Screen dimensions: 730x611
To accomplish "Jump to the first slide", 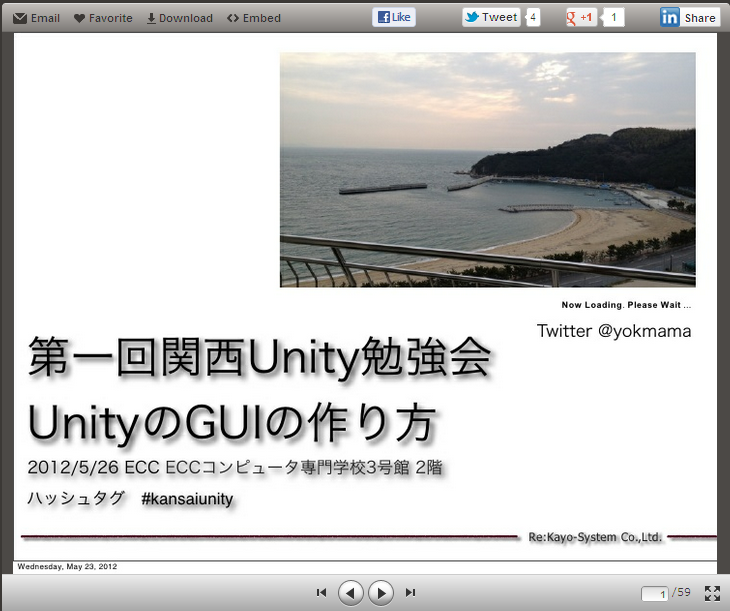I will (x=321, y=592).
